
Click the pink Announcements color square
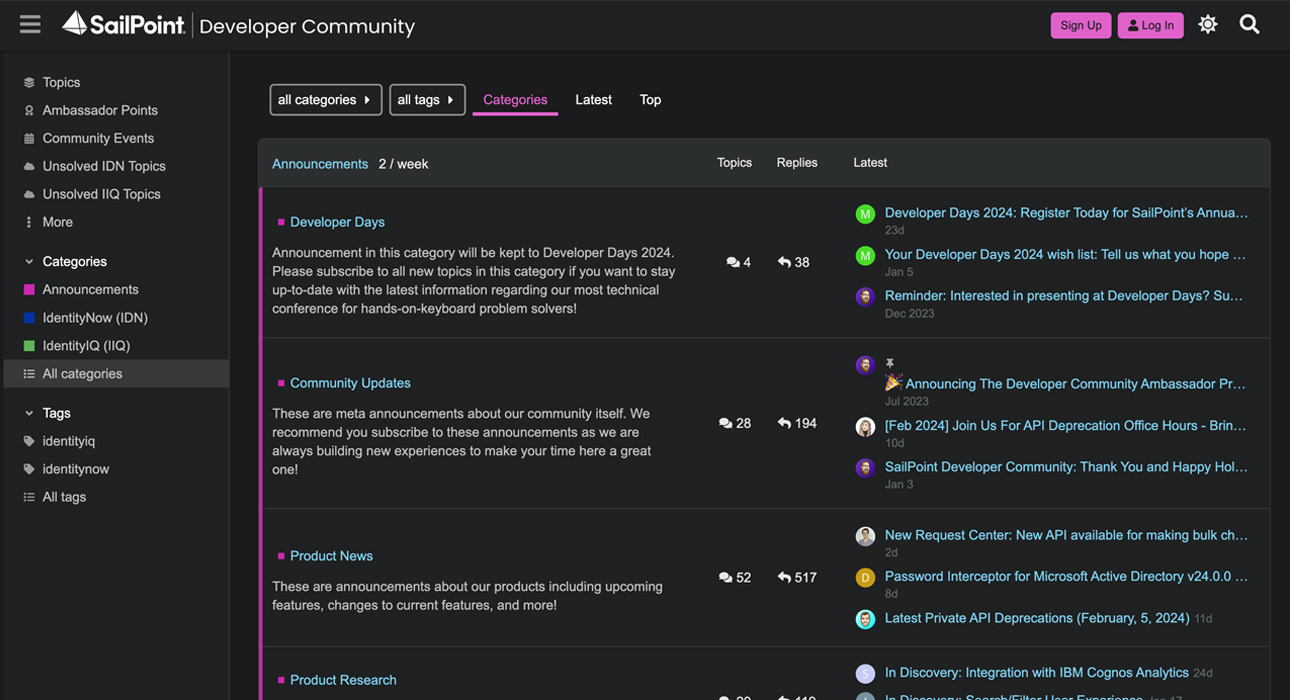coord(29,289)
